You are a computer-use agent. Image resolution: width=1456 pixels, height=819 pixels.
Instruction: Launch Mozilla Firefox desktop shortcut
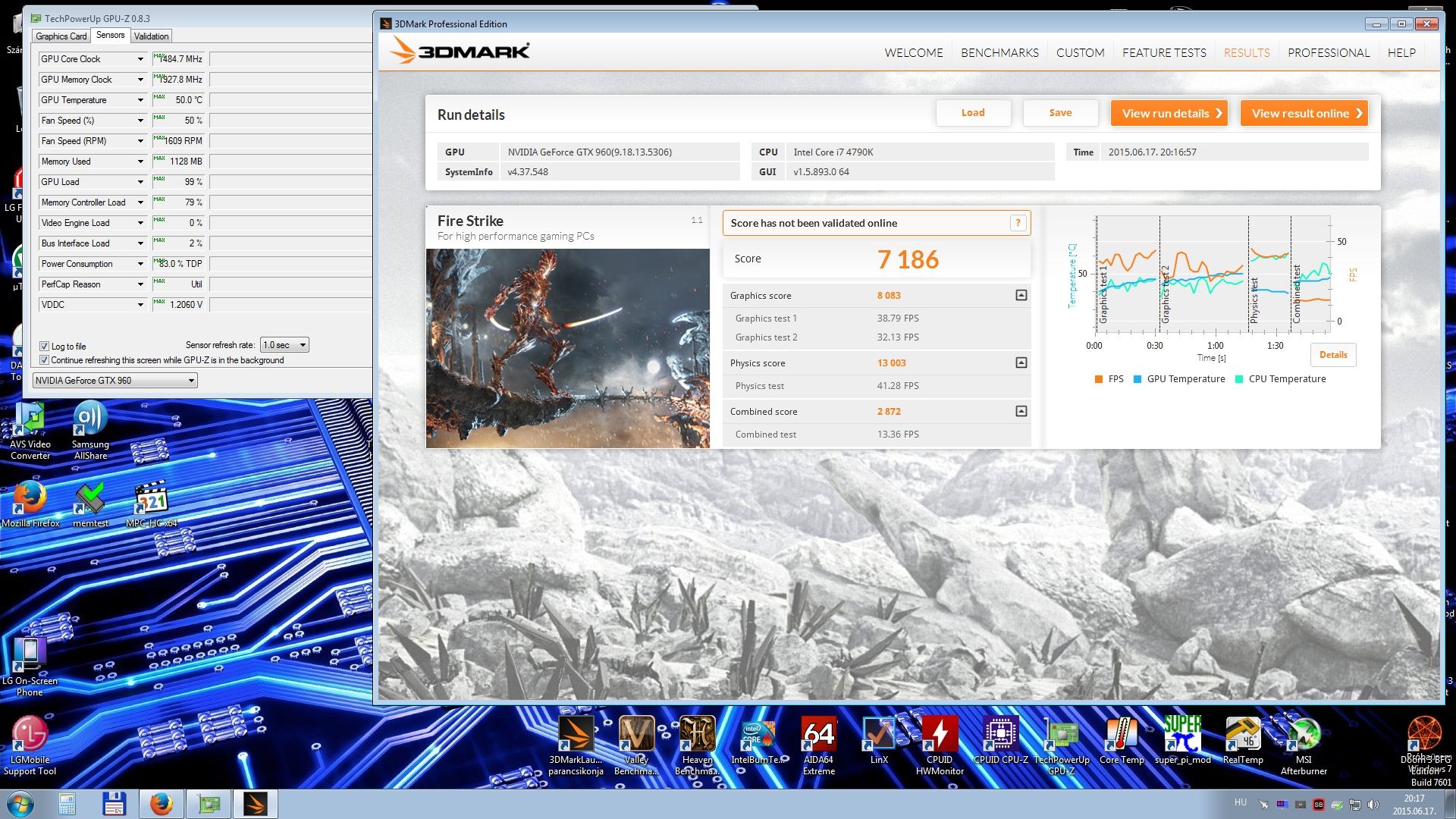pyautogui.click(x=30, y=504)
